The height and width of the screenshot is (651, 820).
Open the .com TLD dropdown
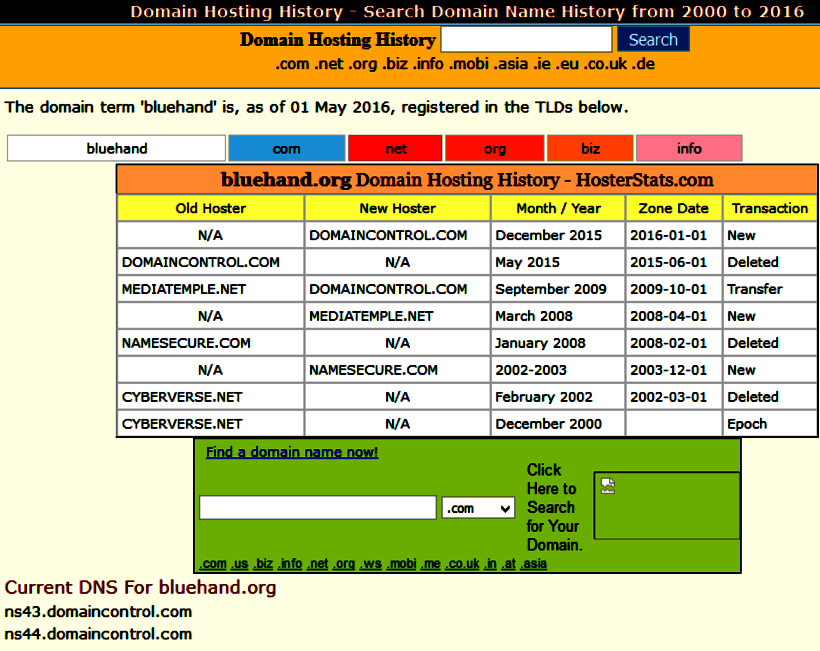click(478, 508)
